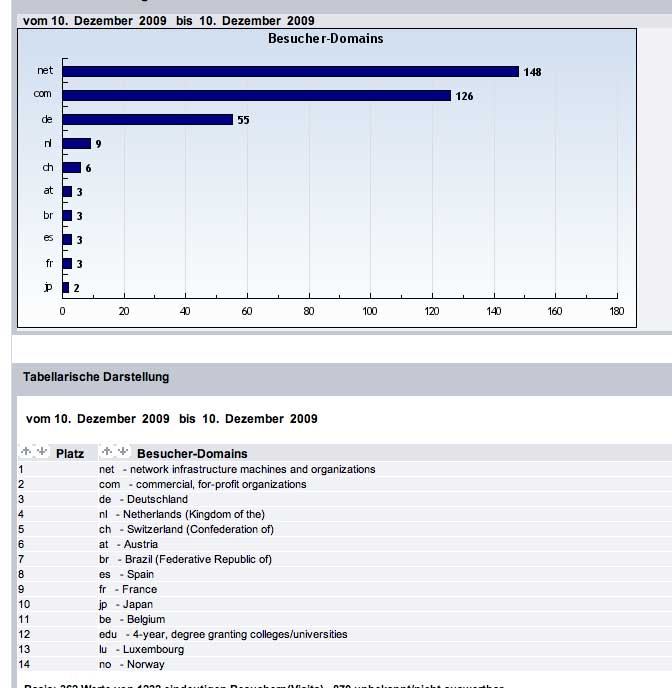This screenshot has width=672, height=688.
Task: Sort Platz column ascending with up arrow
Action: (x=26, y=453)
